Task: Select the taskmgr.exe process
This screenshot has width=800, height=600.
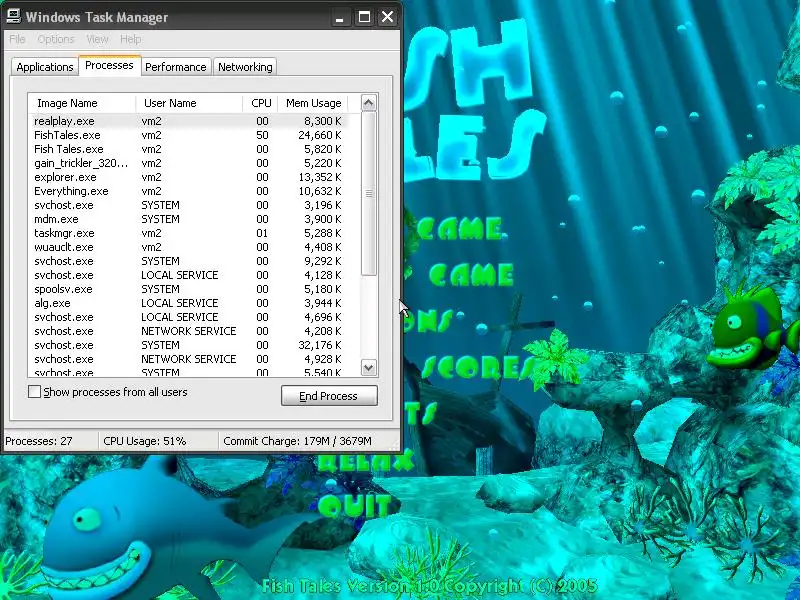Action: tap(188, 233)
